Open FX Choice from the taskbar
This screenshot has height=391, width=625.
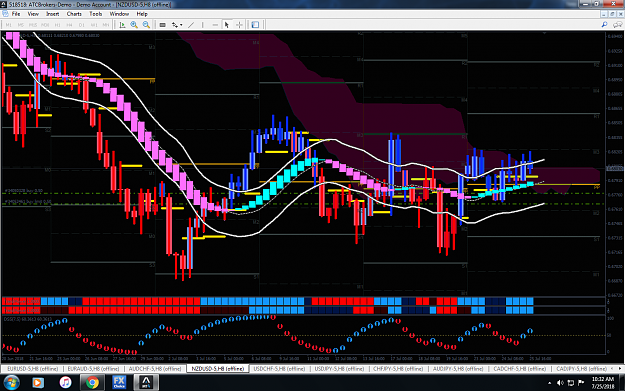[x=119, y=383]
